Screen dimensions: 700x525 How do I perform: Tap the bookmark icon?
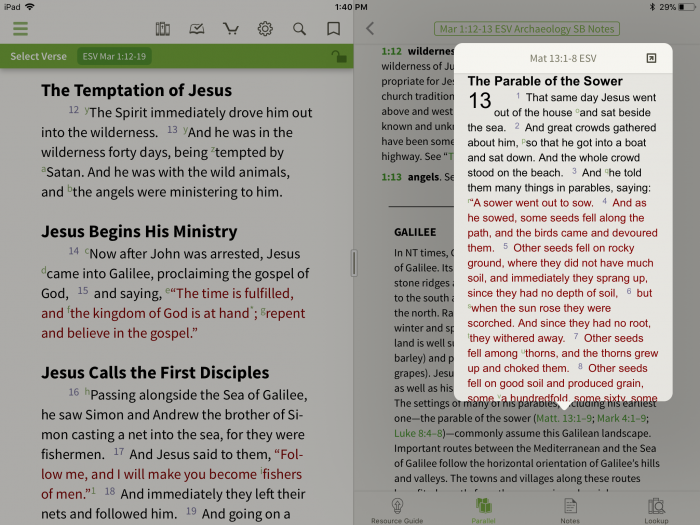(333, 29)
